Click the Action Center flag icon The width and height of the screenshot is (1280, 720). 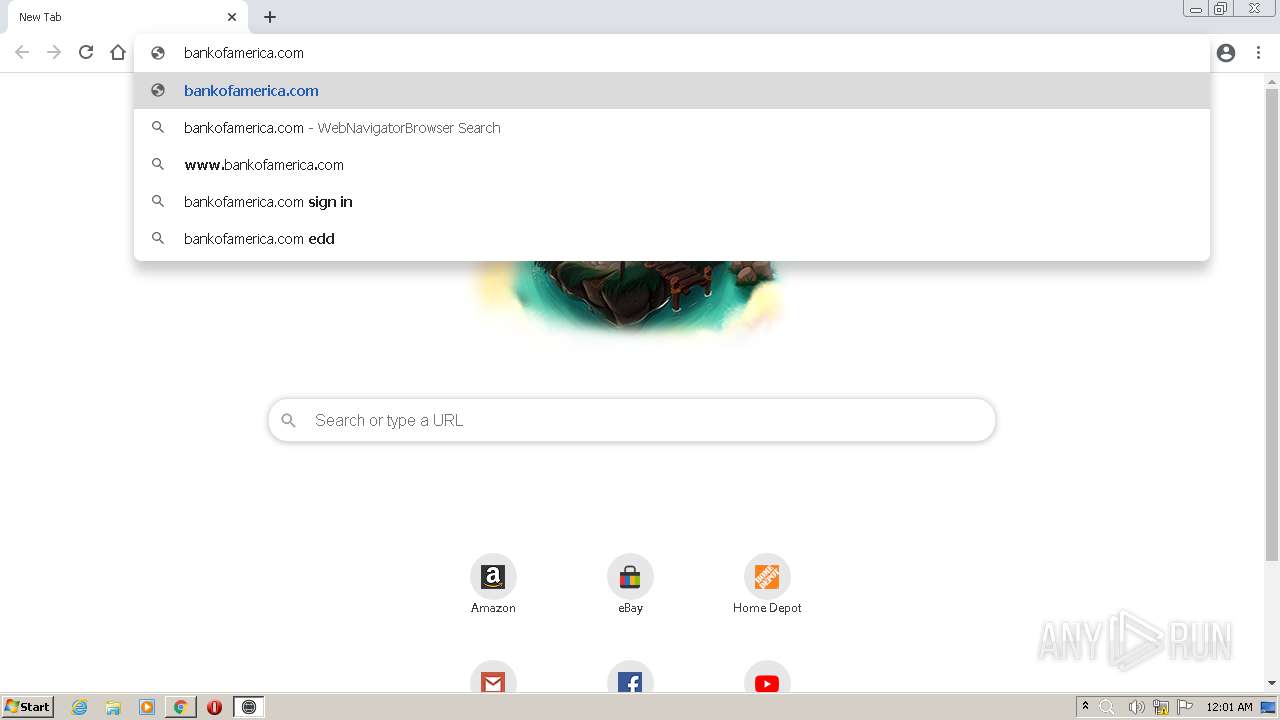click(1186, 707)
